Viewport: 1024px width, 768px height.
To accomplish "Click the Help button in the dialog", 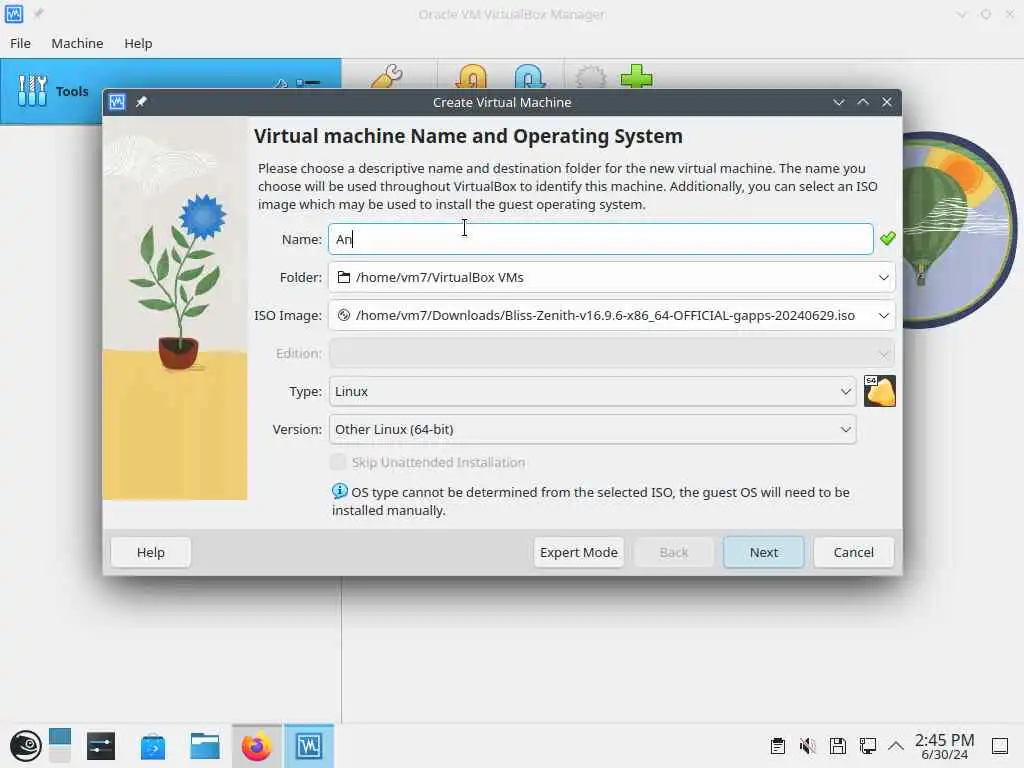I will (x=150, y=552).
